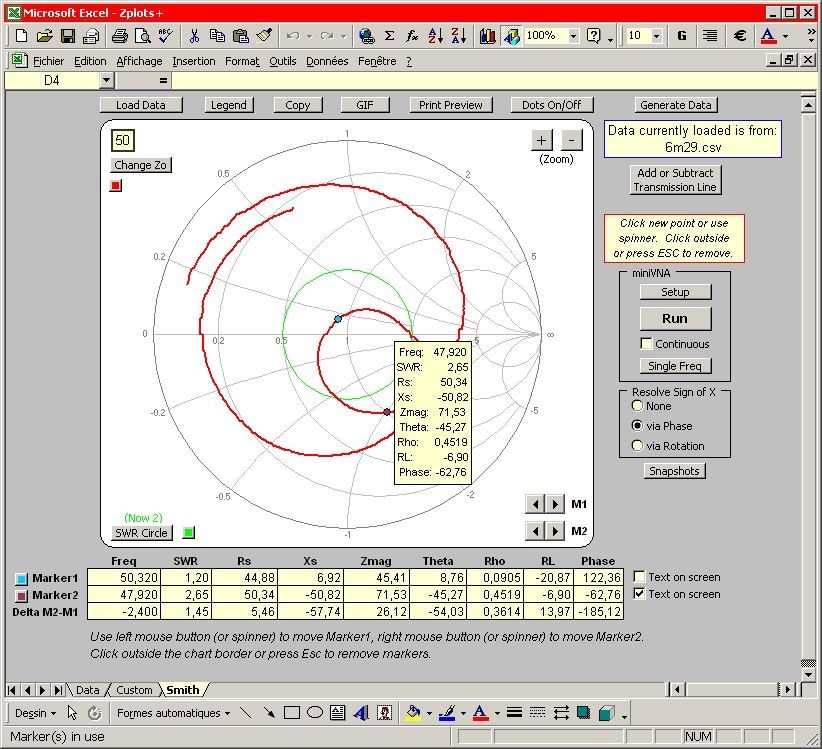
Task: Move M1 marker right with spinner arrow
Action: [x=555, y=504]
